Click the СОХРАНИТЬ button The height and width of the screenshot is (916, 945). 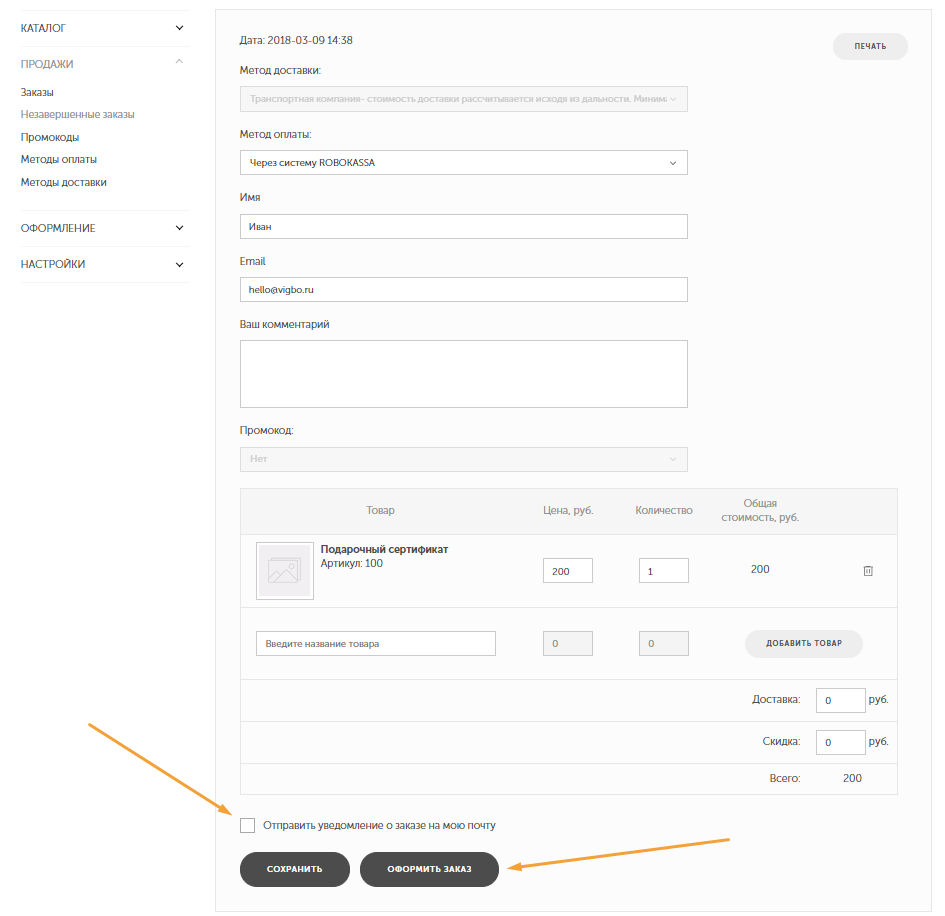pos(295,869)
